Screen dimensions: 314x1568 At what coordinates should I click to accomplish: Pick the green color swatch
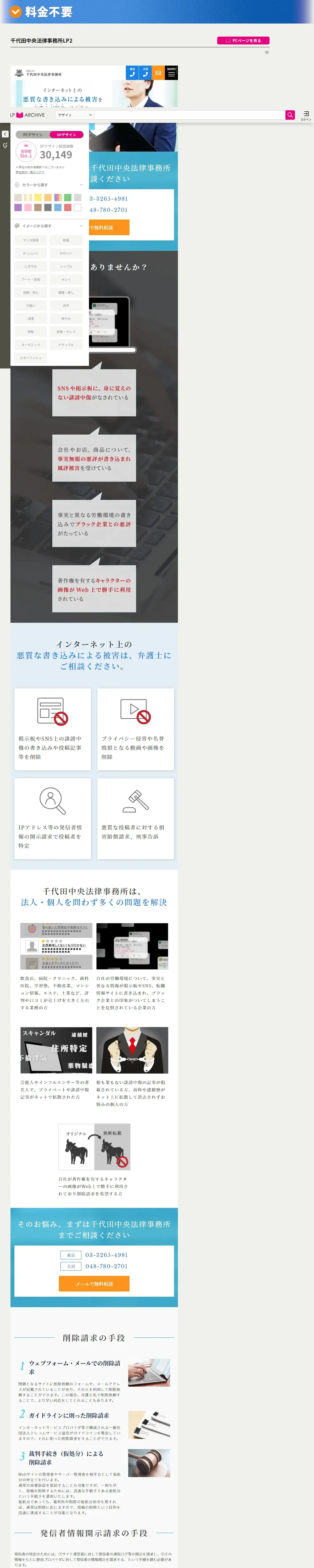[x=68, y=198]
